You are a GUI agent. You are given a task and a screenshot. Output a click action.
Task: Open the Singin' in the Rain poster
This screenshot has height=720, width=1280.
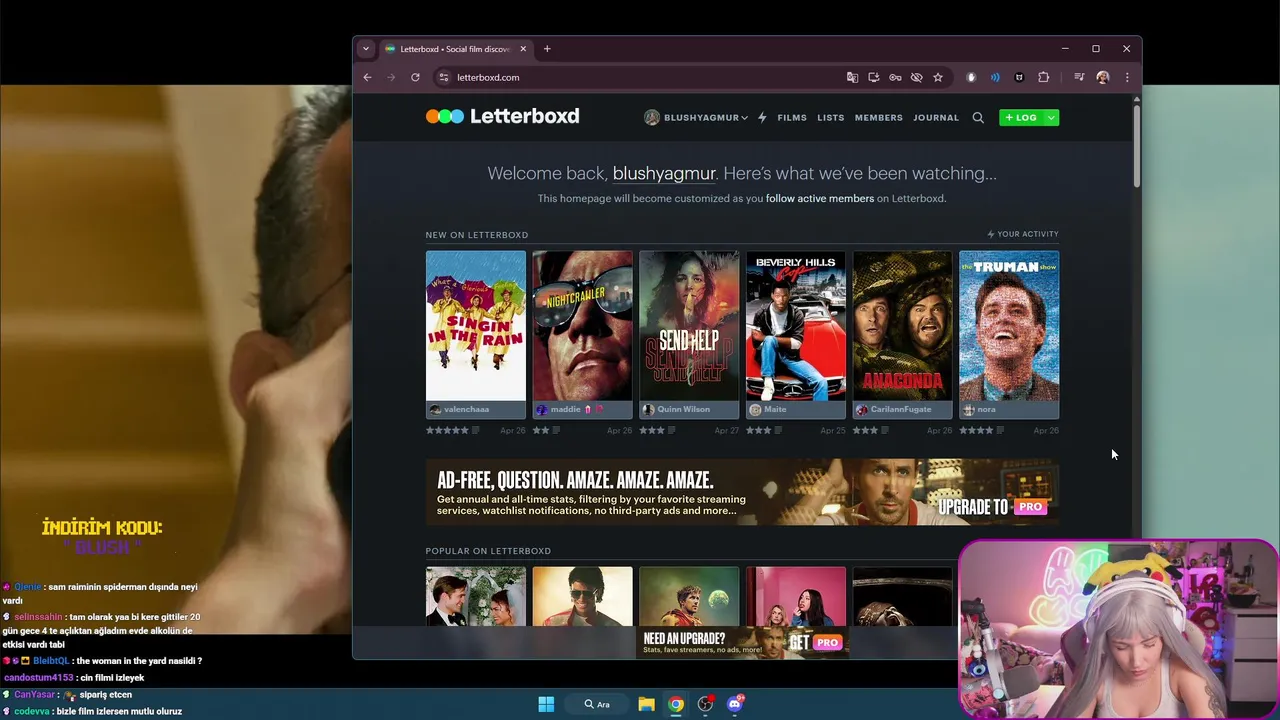coord(476,326)
